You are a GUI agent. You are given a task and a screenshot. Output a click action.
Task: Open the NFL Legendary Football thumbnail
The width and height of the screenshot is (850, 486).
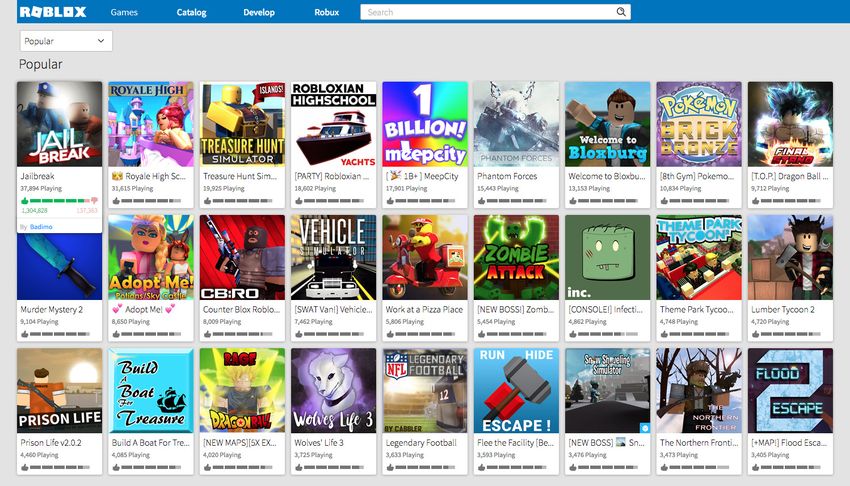tap(425, 391)
